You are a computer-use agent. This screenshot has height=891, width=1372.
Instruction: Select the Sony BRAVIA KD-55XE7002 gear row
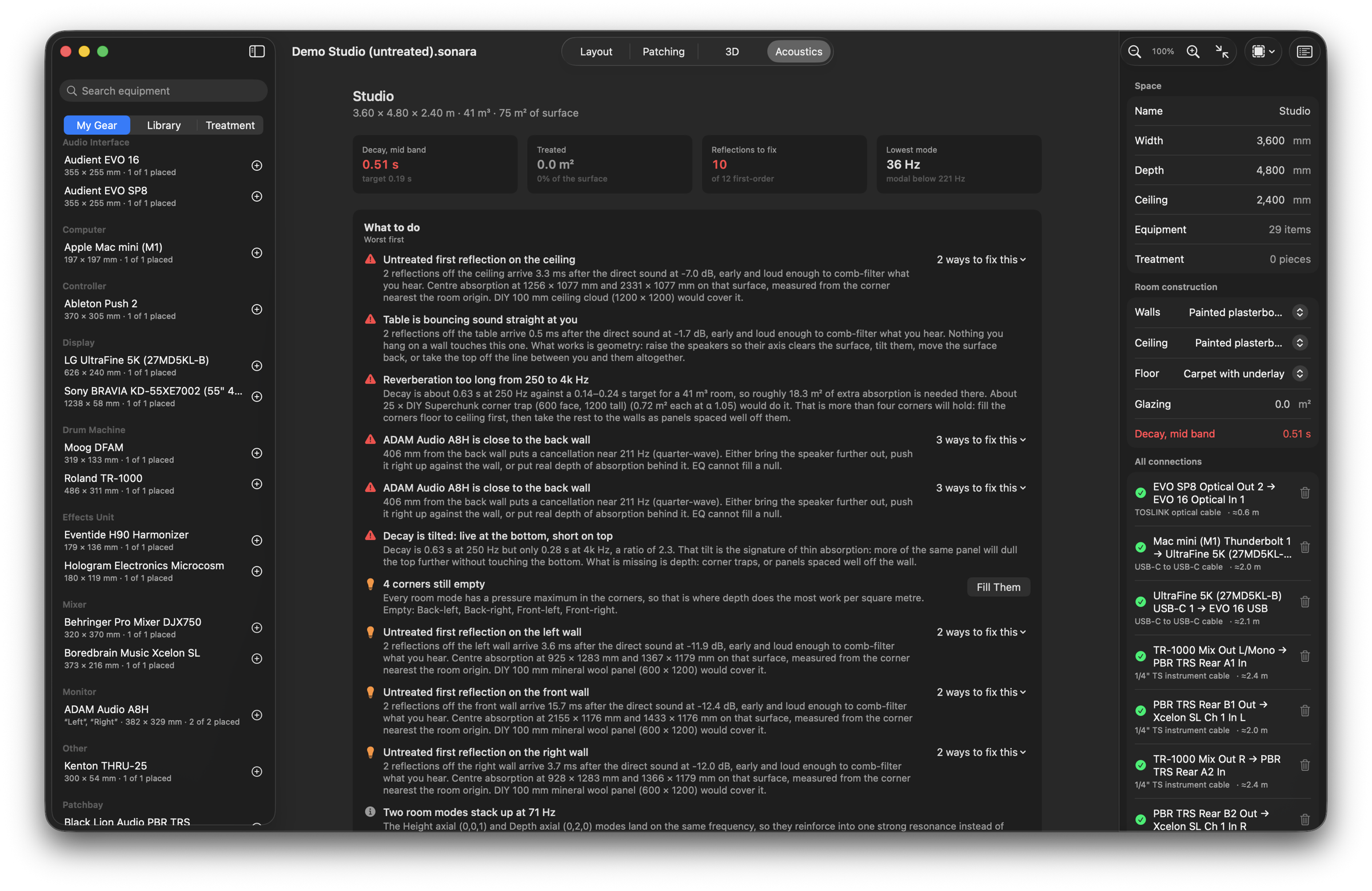point(163,396)
